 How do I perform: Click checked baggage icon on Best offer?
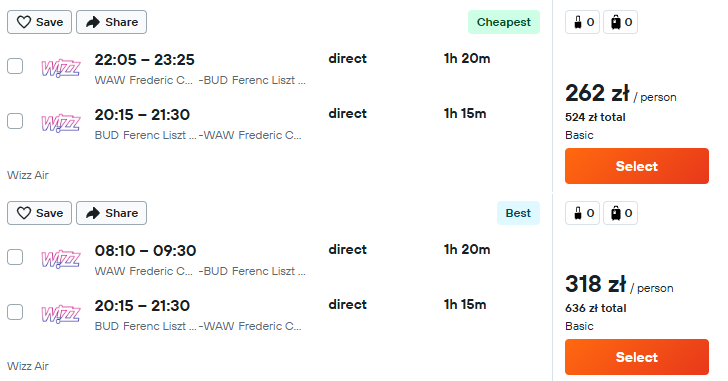[x=621, y=213]
